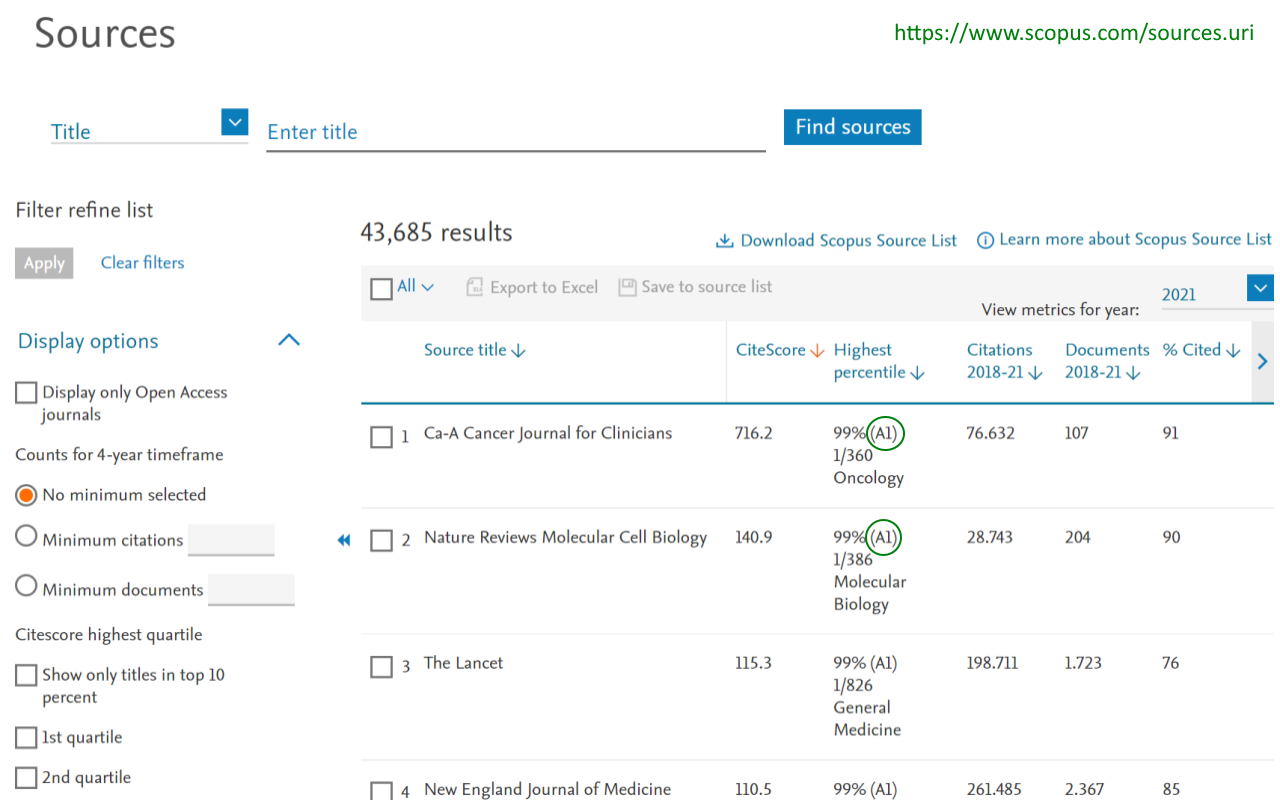This screenshot has height=800, width=1280.
Task: Sort by Source title column
Action: [x=474, y=350]
